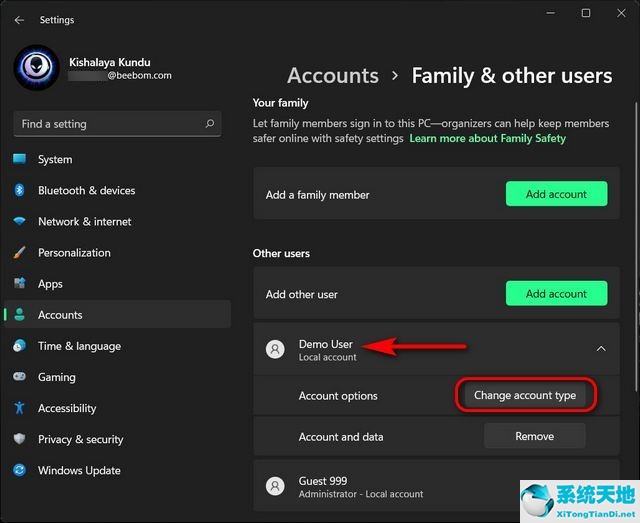The width and height of the screenshot is (640, 523).
Task: Collapse the Demo User entry chevron
Action: pos(600,349)
